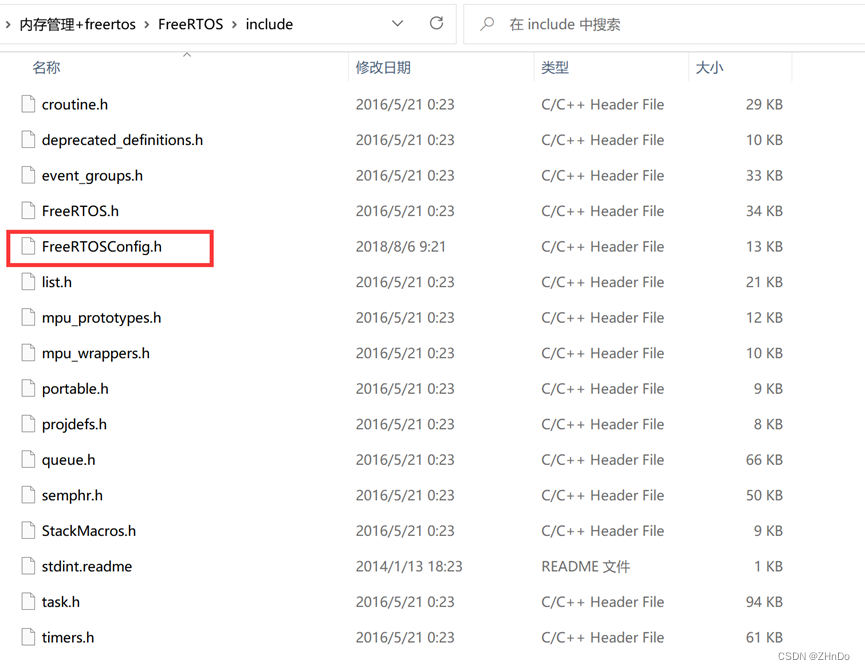
Task: Expand the chevron before 内存管理+freertos breadcrumb
Action: [x=8, y=24]
